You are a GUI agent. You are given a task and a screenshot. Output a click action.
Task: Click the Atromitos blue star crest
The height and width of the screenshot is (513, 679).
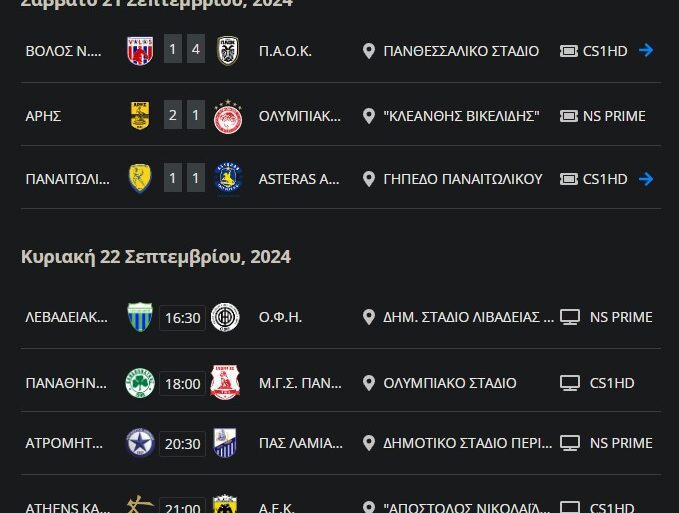click(x=139, y=443)
